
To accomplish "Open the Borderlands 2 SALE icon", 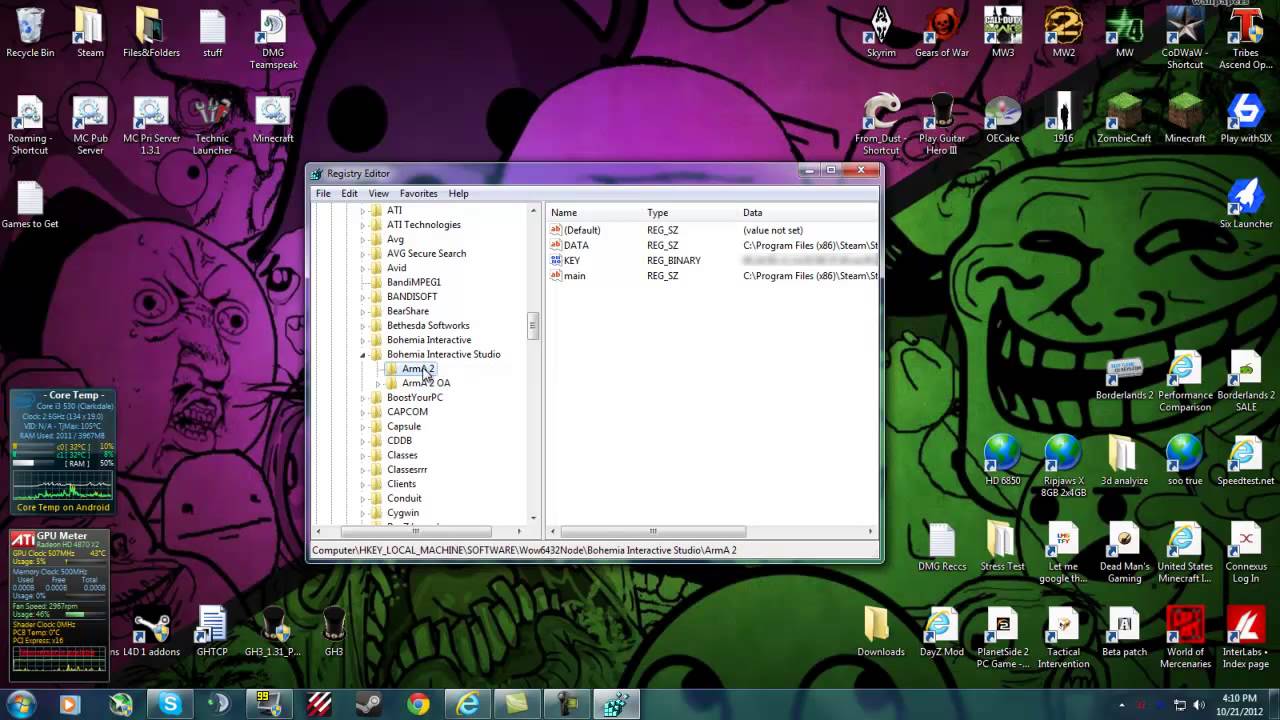I will 1245,382.
